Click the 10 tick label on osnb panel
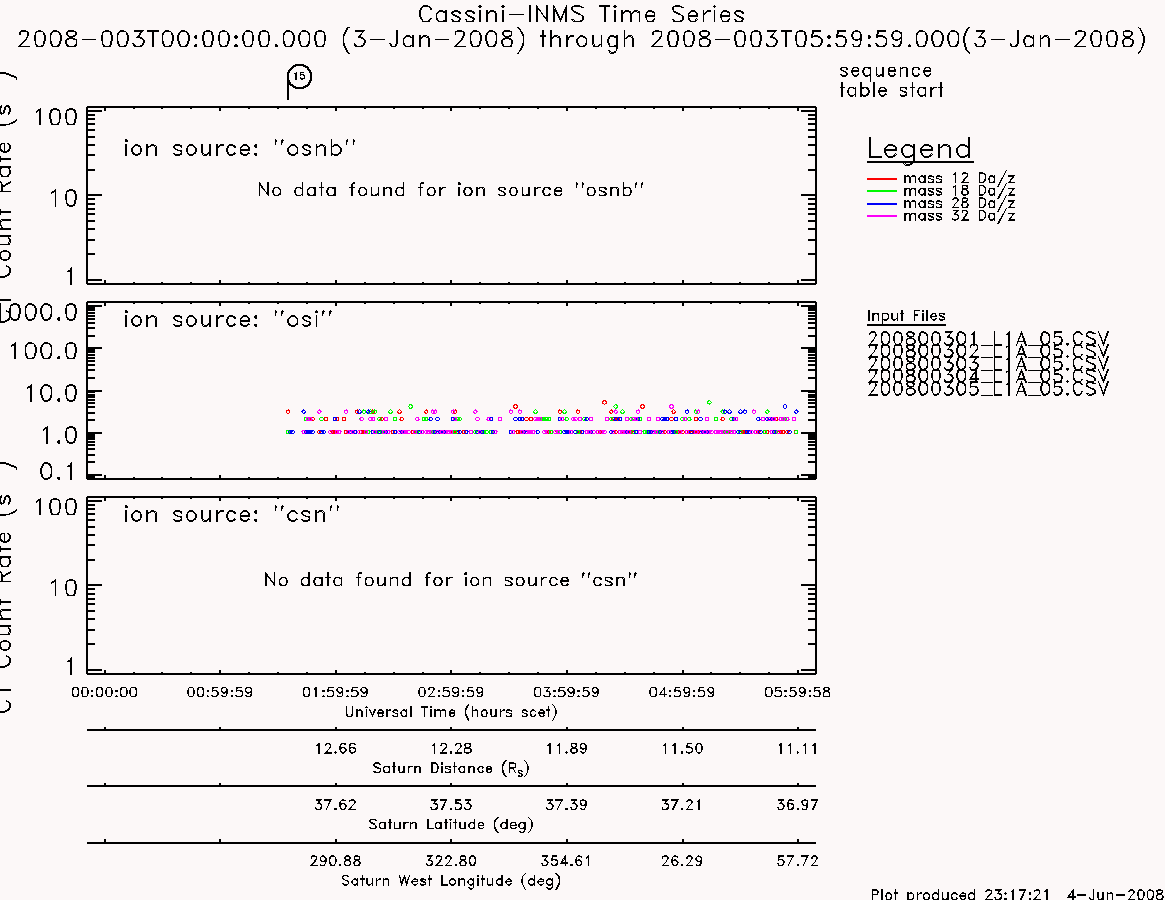Viewport: 1165px width, 900px height. click(63, 198)
